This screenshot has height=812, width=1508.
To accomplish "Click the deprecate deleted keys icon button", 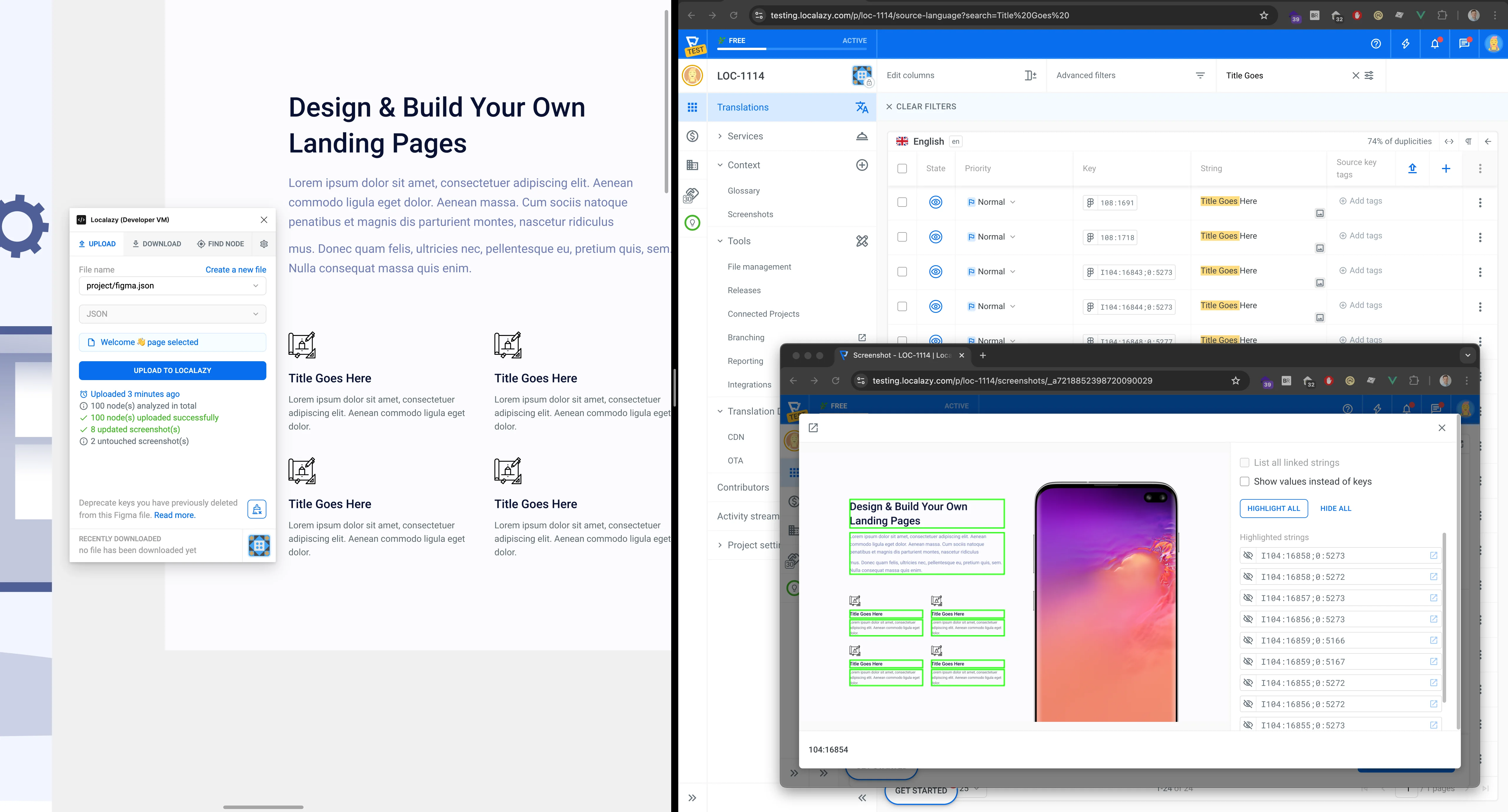I will [257, 509].
